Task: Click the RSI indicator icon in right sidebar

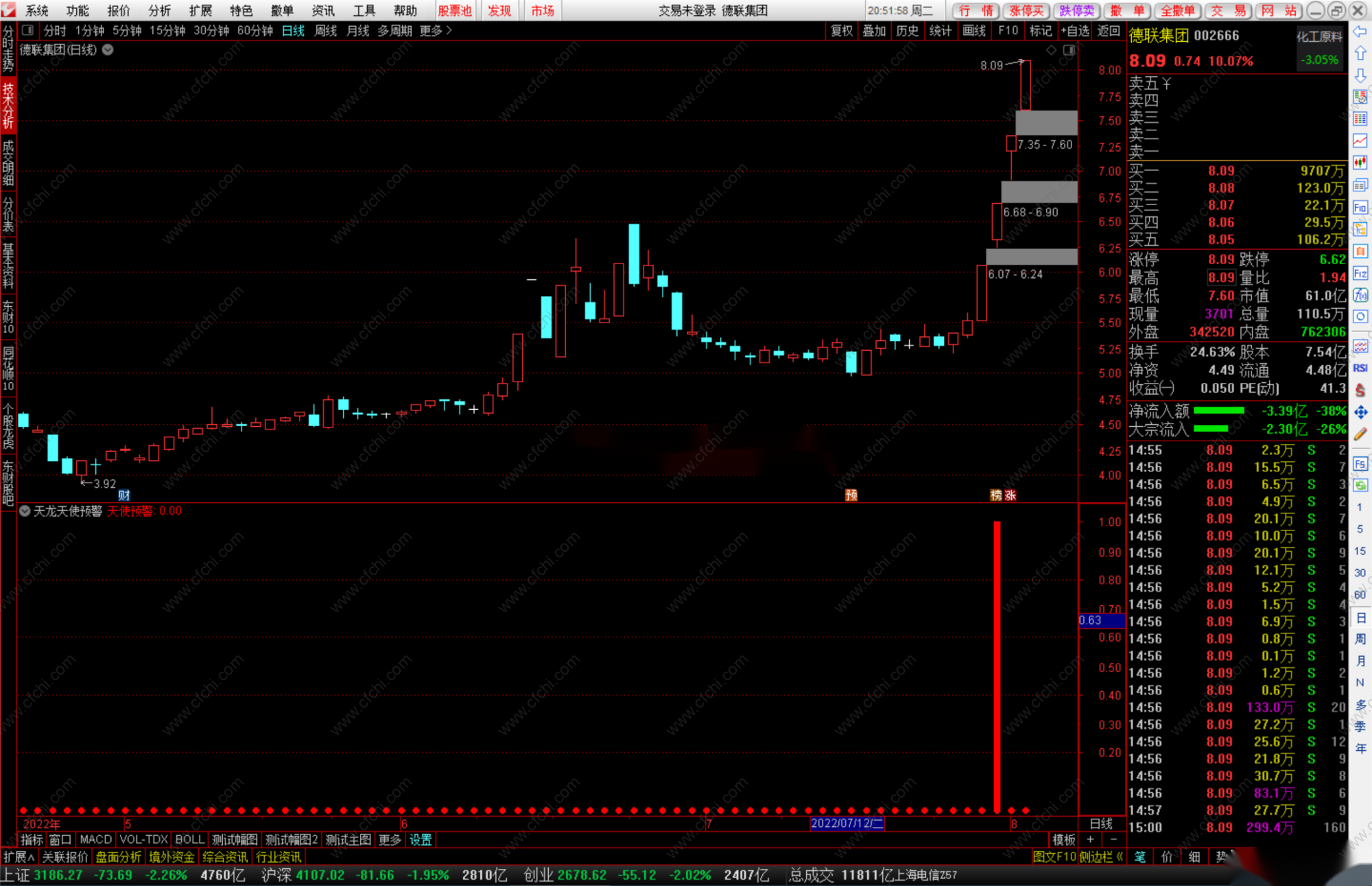Action: coord(1360,368)
